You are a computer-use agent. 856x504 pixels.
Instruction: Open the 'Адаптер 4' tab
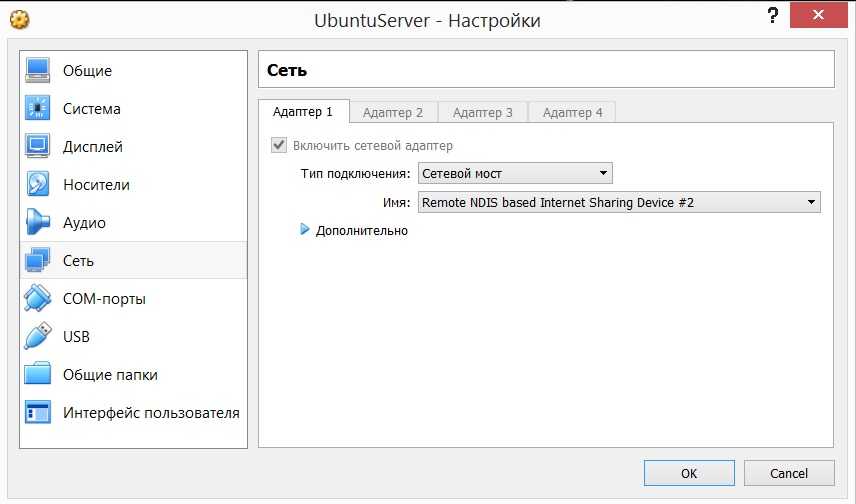(572, 113)
